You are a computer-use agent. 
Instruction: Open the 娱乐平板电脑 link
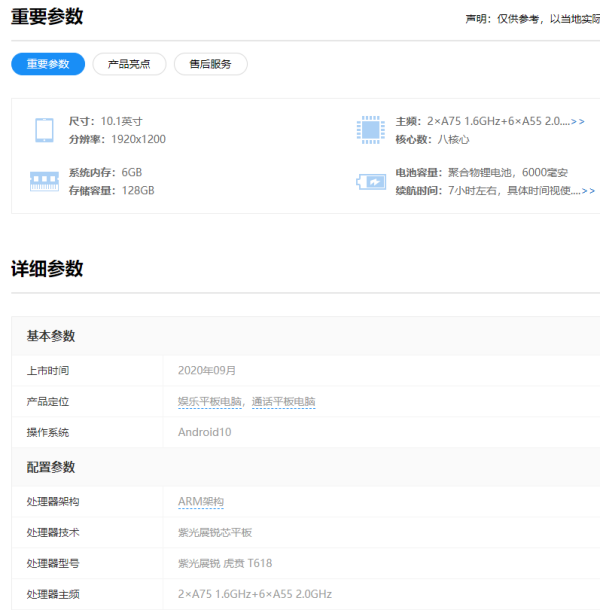209,402
